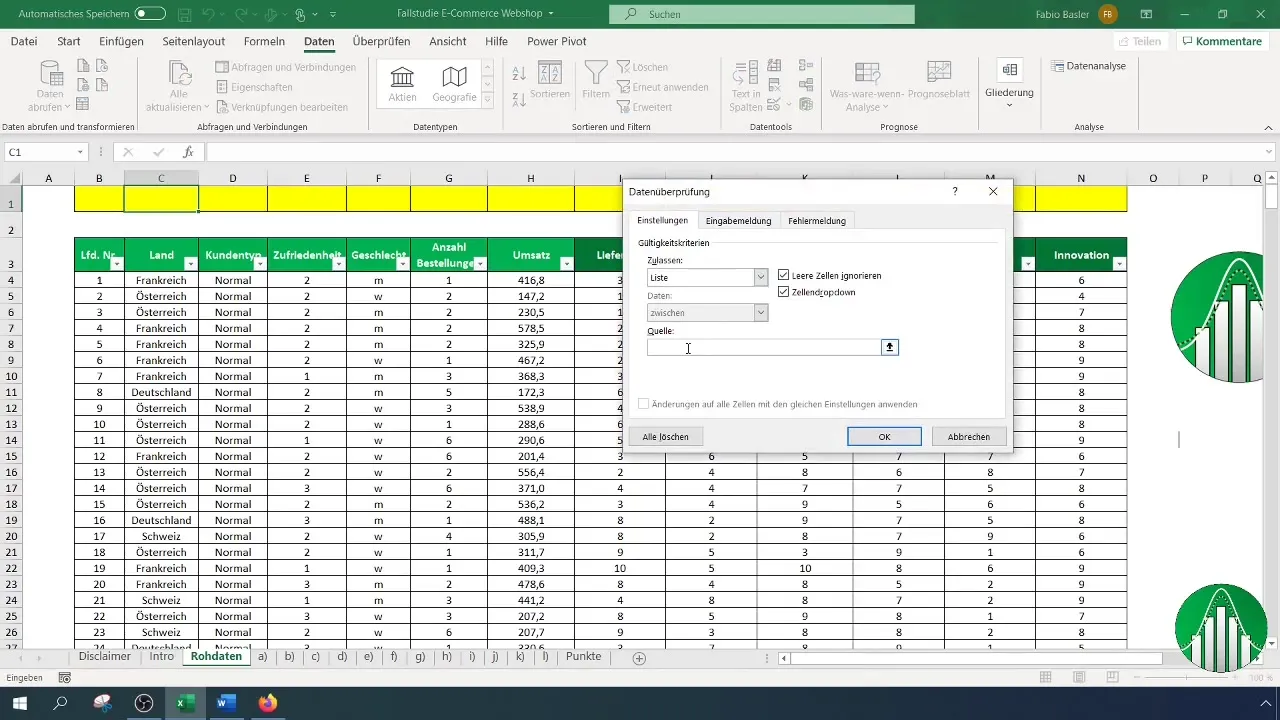Confirm the dialog with OK
The image size is (1280, 720).
[x=884, y=437]
